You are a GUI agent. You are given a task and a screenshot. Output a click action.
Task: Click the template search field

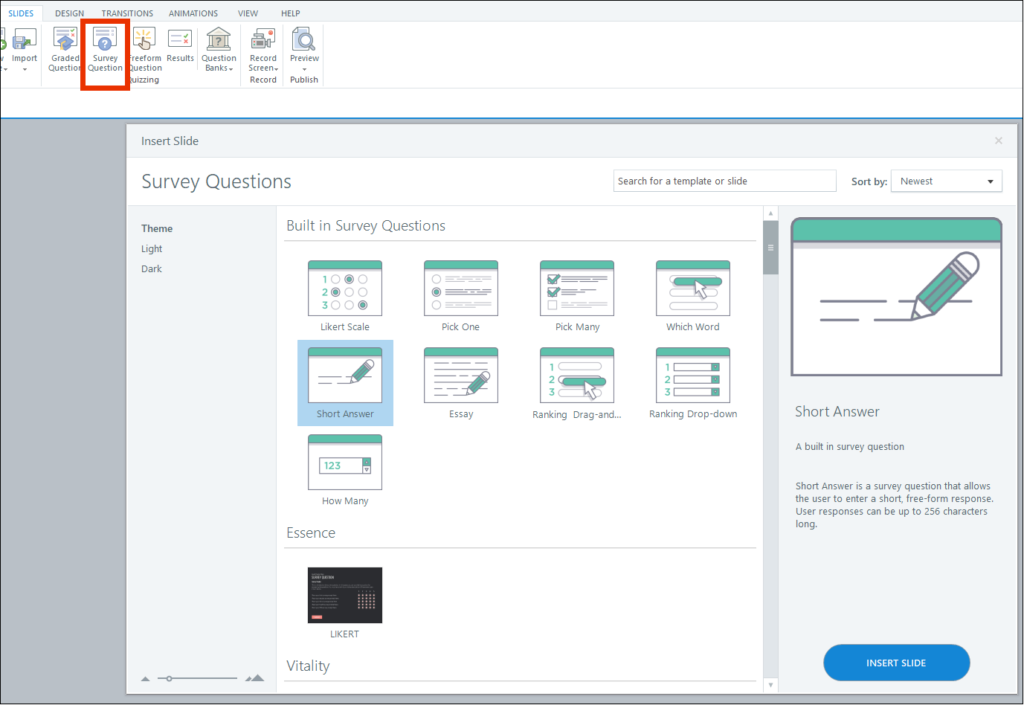coord(724,181)
